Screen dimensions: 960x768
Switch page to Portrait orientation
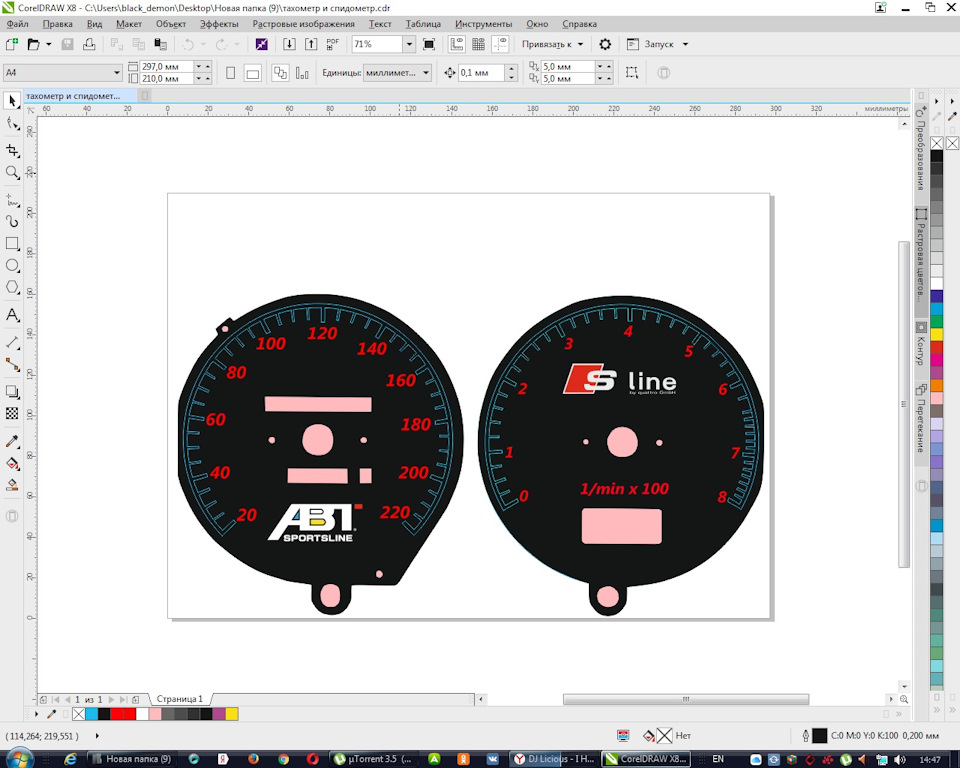click(231, 73)
